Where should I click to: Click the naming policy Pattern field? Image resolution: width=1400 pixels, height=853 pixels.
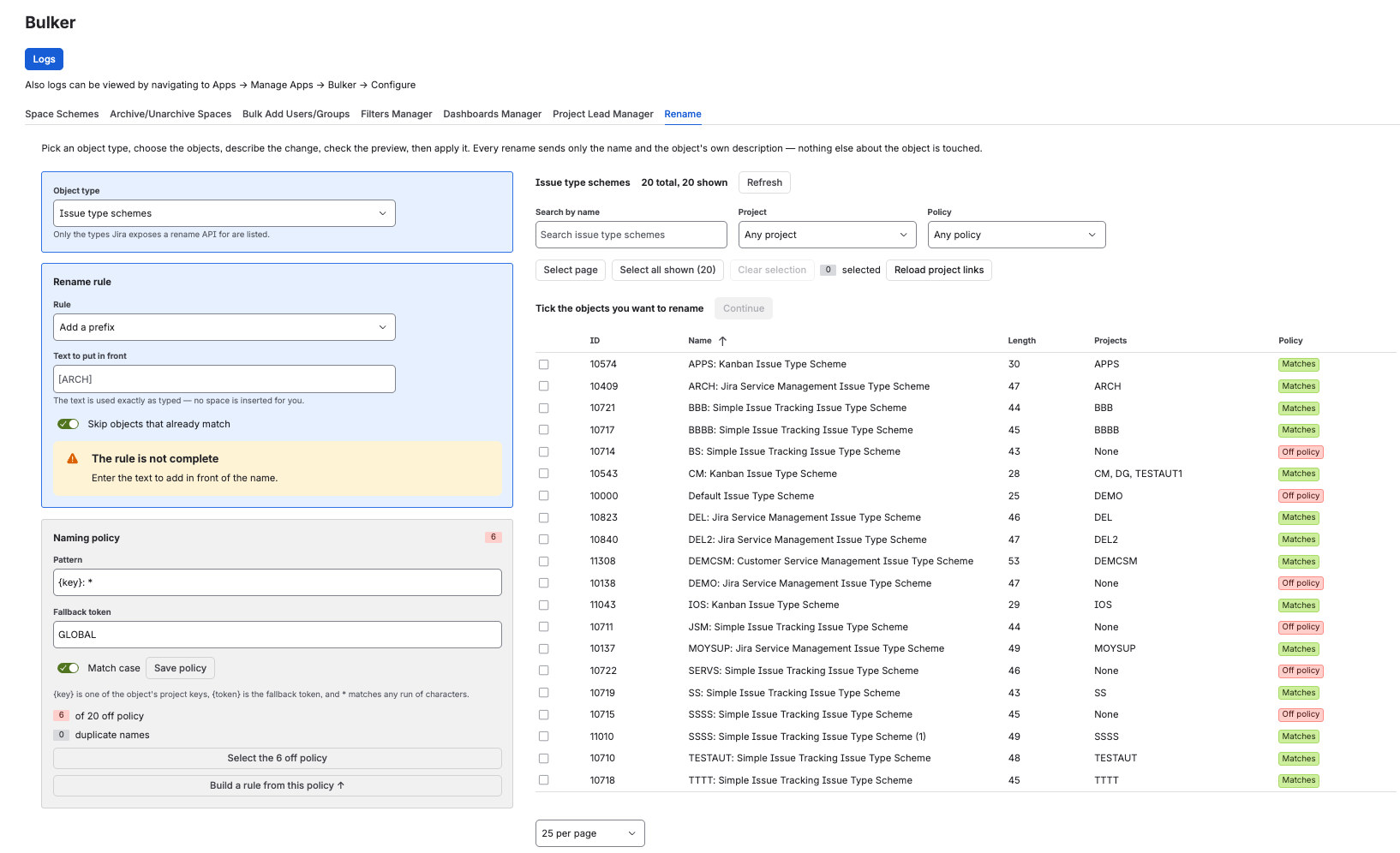[x=277, y=582]
